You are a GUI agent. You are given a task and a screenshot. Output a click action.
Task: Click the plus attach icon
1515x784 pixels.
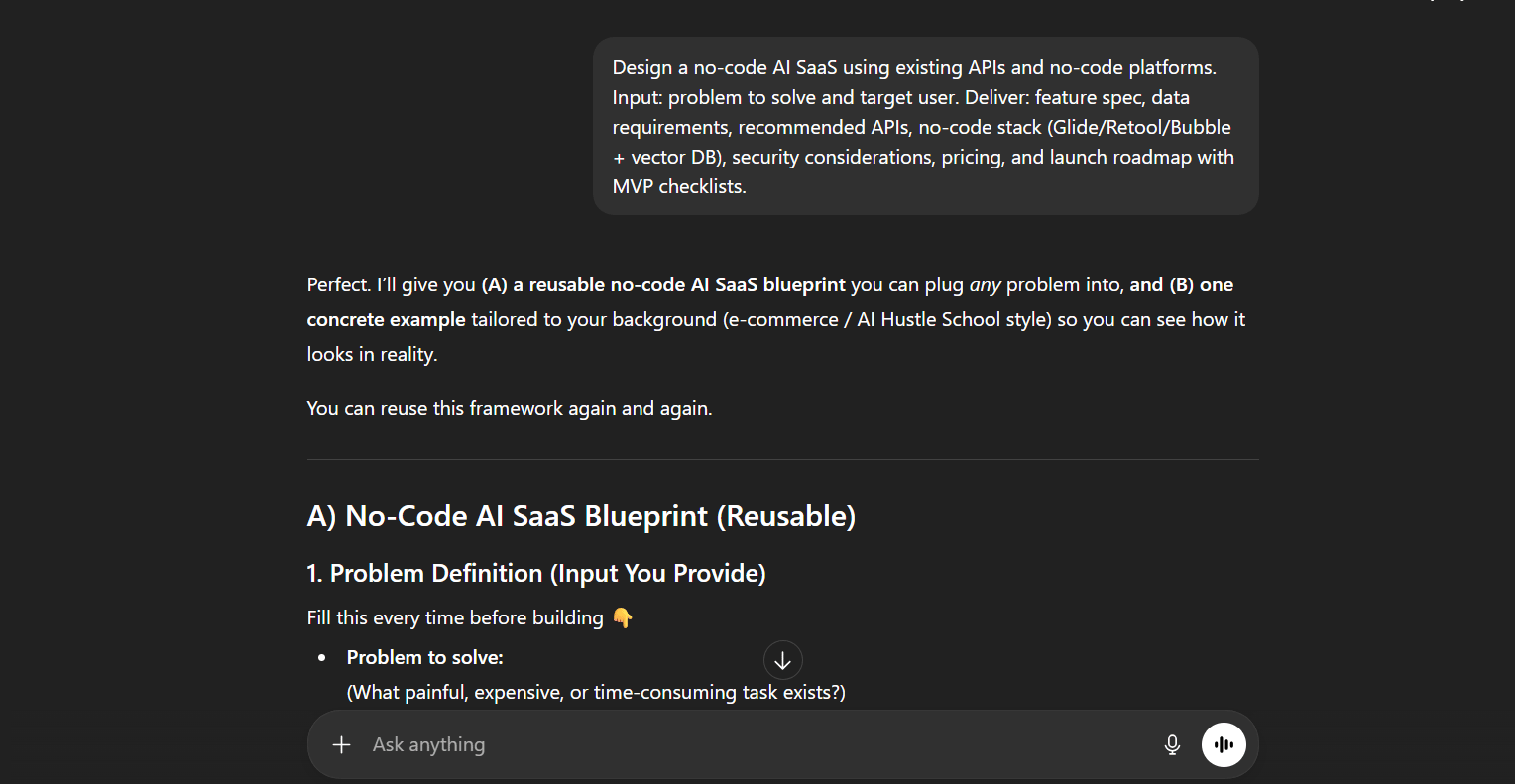[x=341, y=744]
